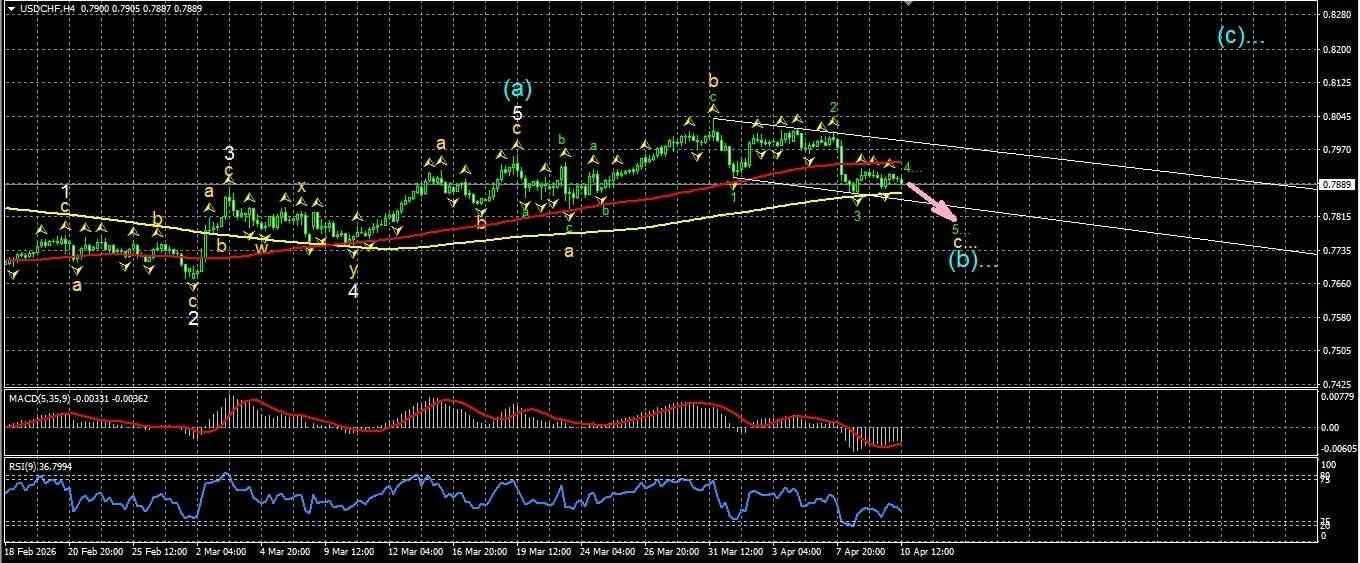Click the 25 Feb 12:00 time label
1360x563 pixels.
click(x=160, y=552)
